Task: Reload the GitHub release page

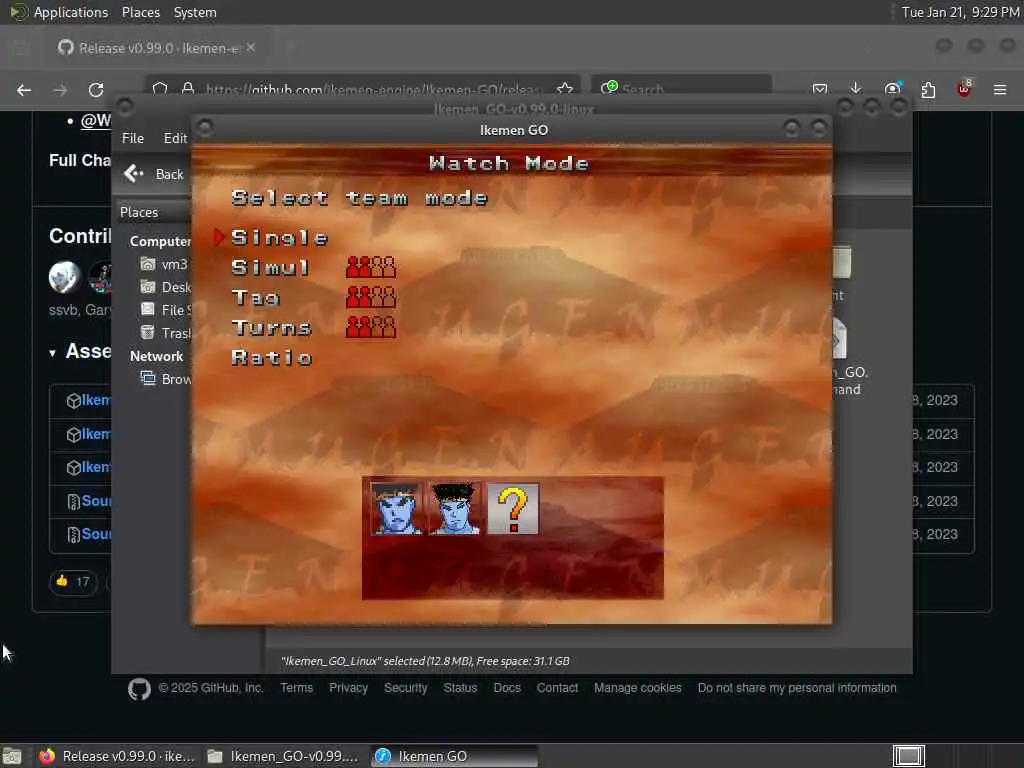Action: point(96,90)
